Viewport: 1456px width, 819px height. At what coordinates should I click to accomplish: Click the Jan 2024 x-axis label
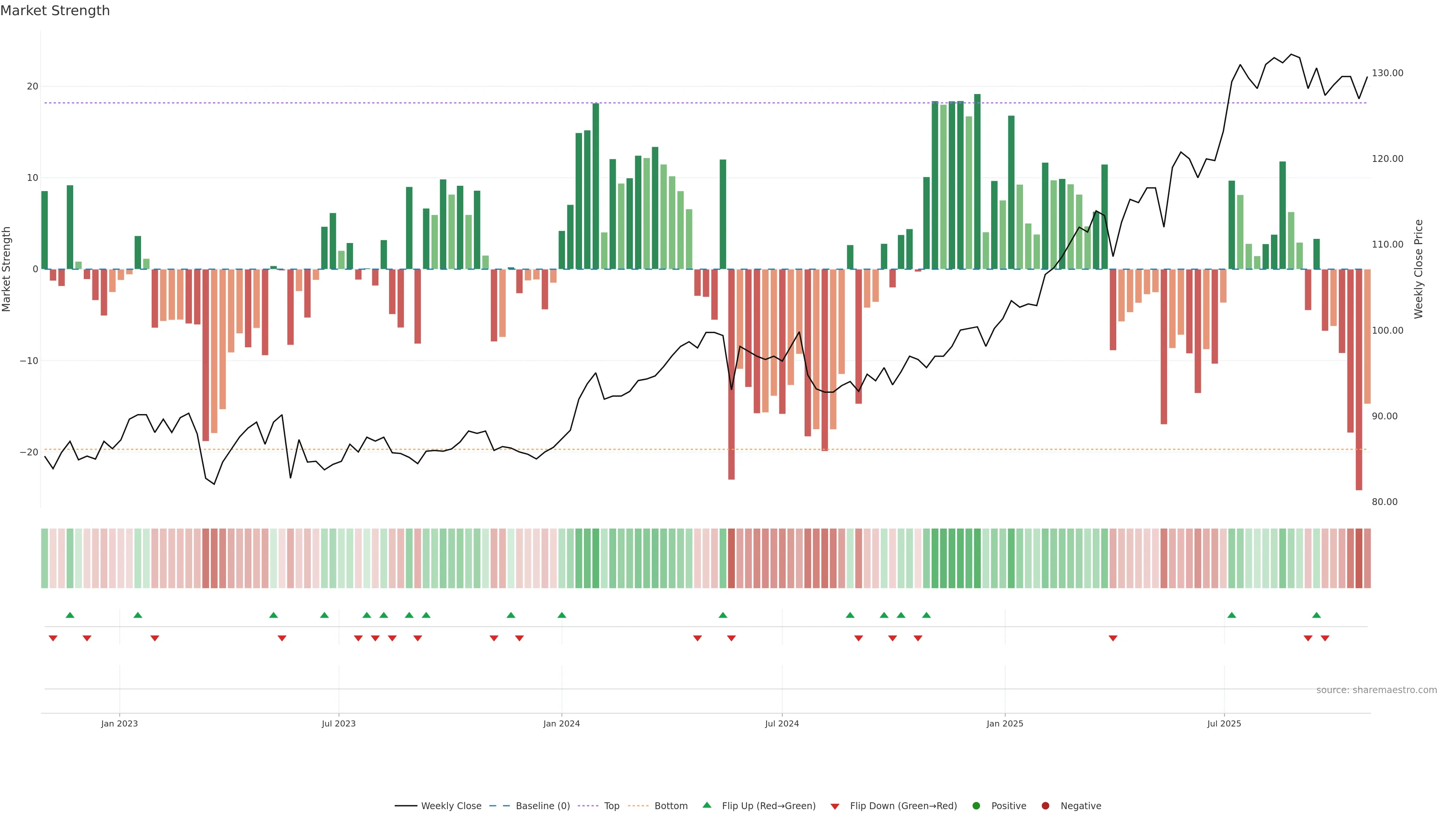tap(561, 723)
